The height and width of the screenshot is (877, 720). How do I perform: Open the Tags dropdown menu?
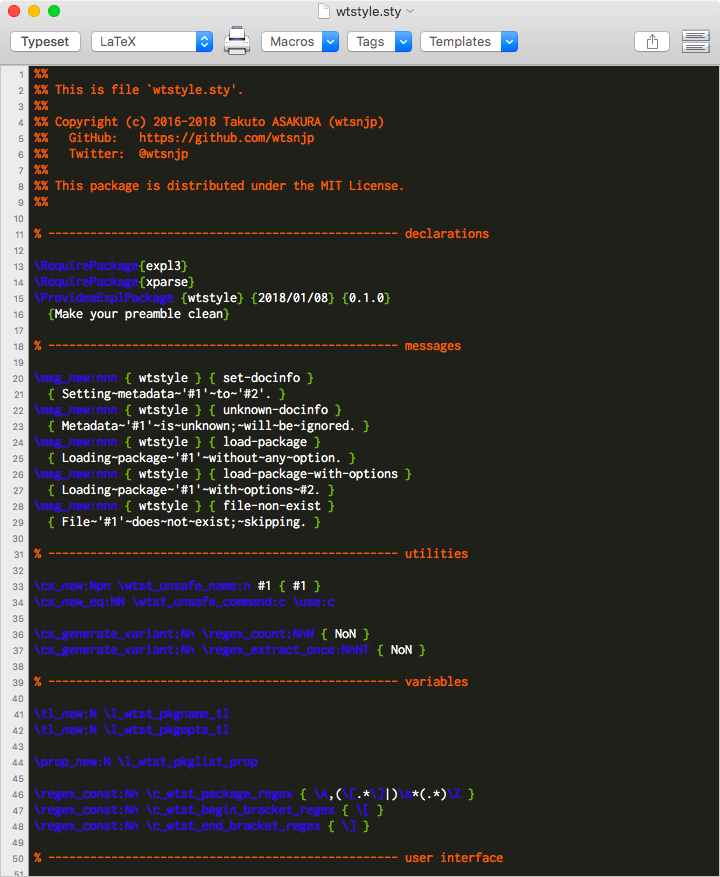coord(379,41)
